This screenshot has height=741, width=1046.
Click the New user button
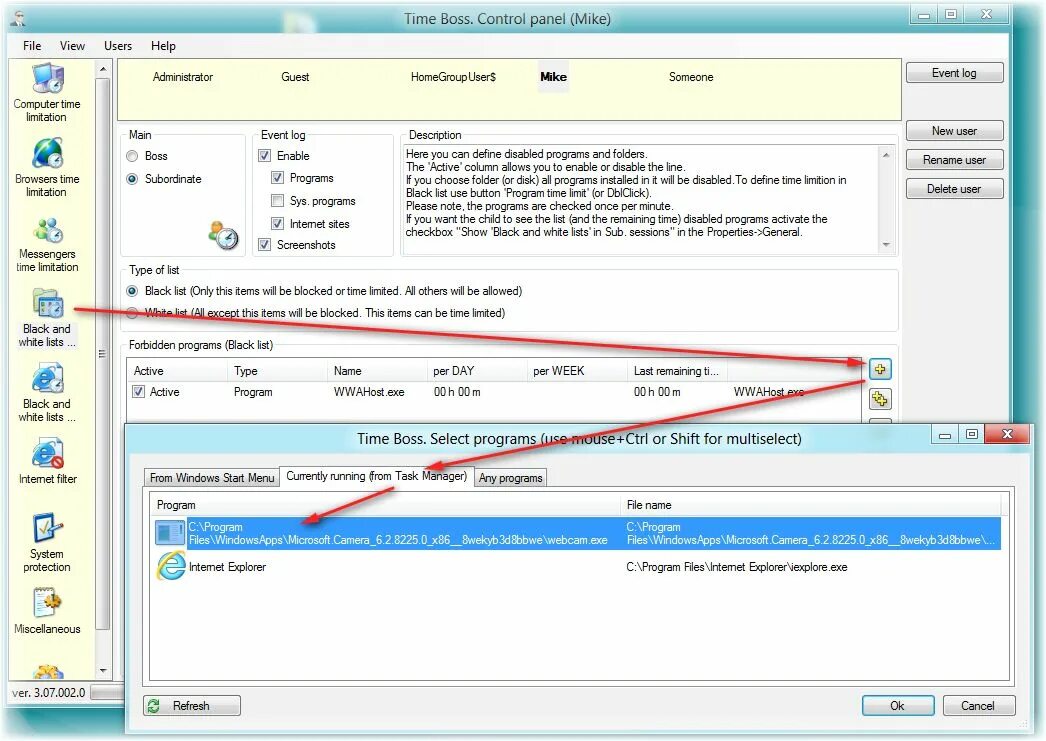955,131
